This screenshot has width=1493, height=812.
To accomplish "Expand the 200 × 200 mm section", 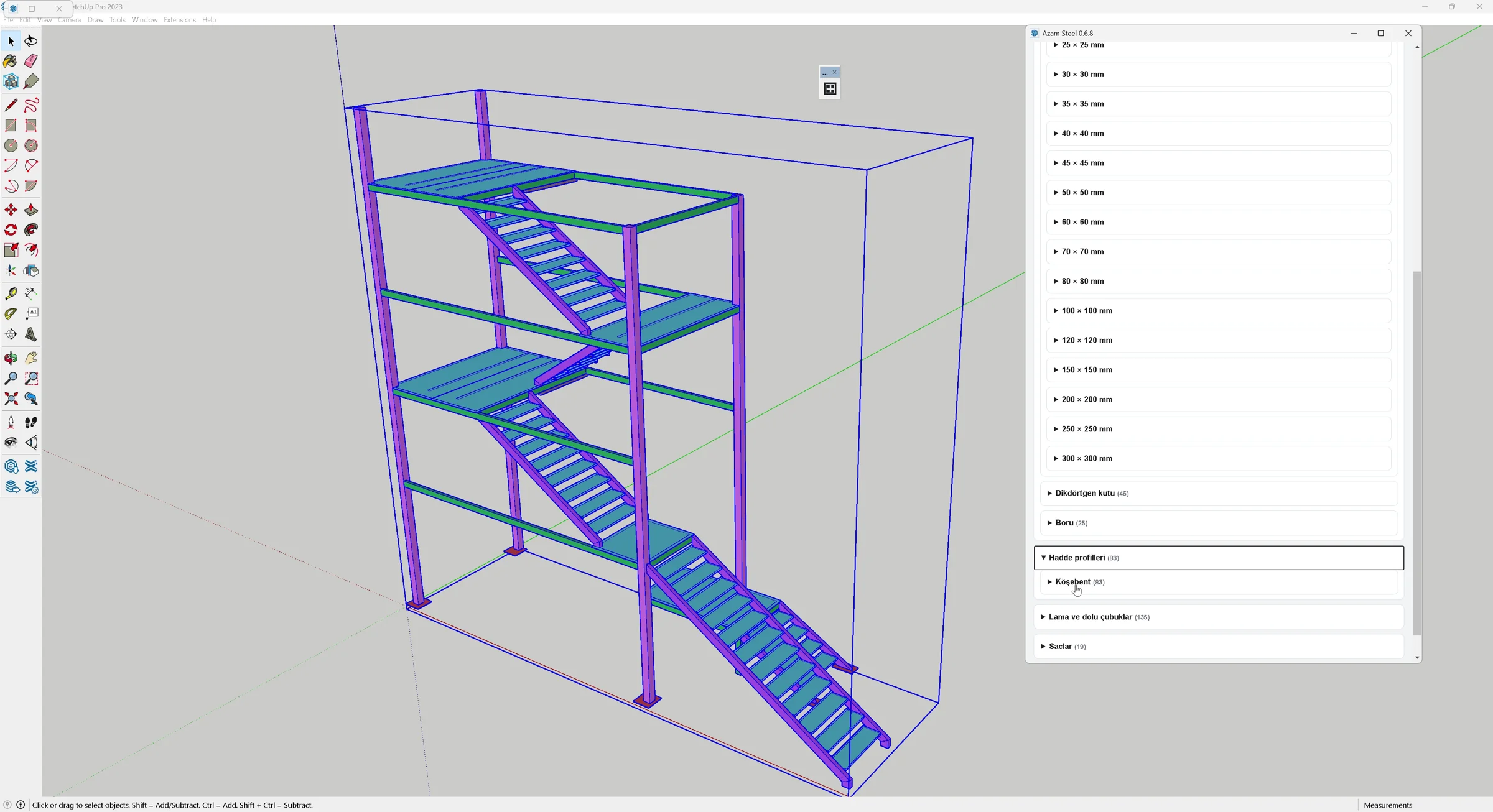I will point(1218,399).
